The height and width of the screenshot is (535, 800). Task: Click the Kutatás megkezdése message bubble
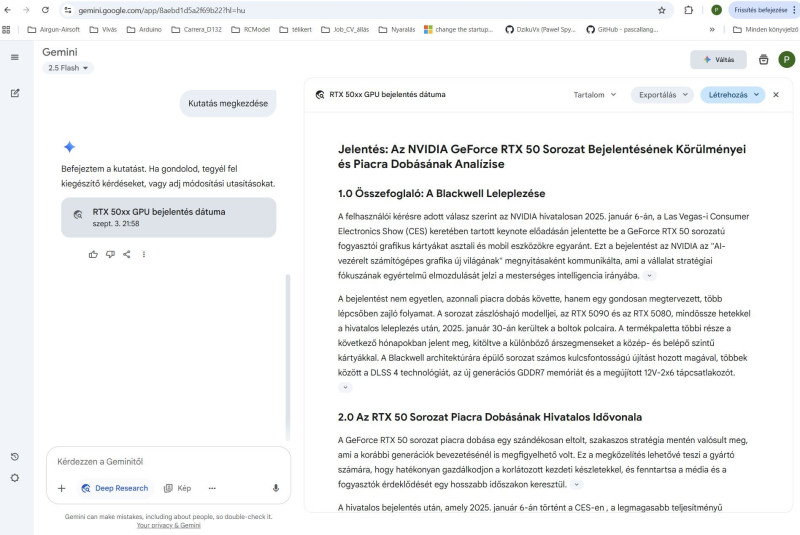pyautogui.click(x=228, y=103)
